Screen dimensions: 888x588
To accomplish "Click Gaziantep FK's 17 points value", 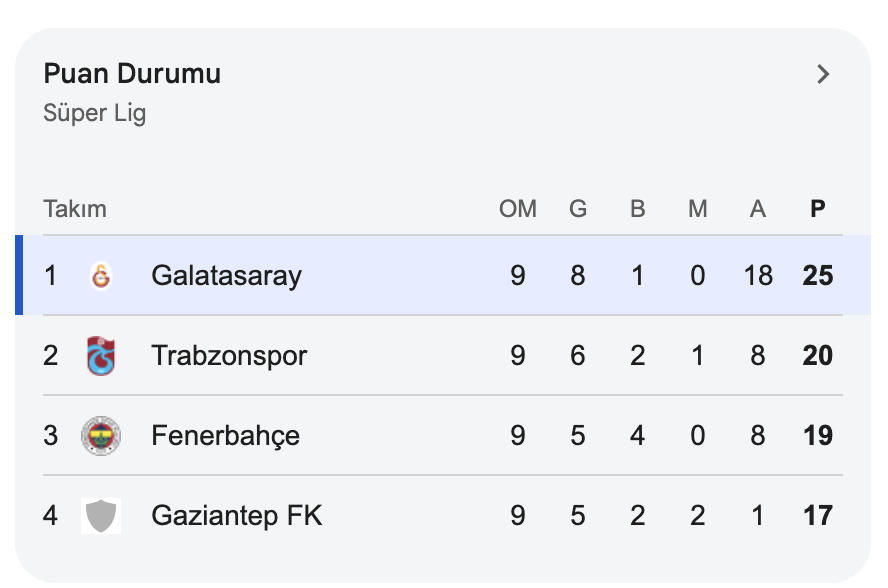I will [818, 516].
